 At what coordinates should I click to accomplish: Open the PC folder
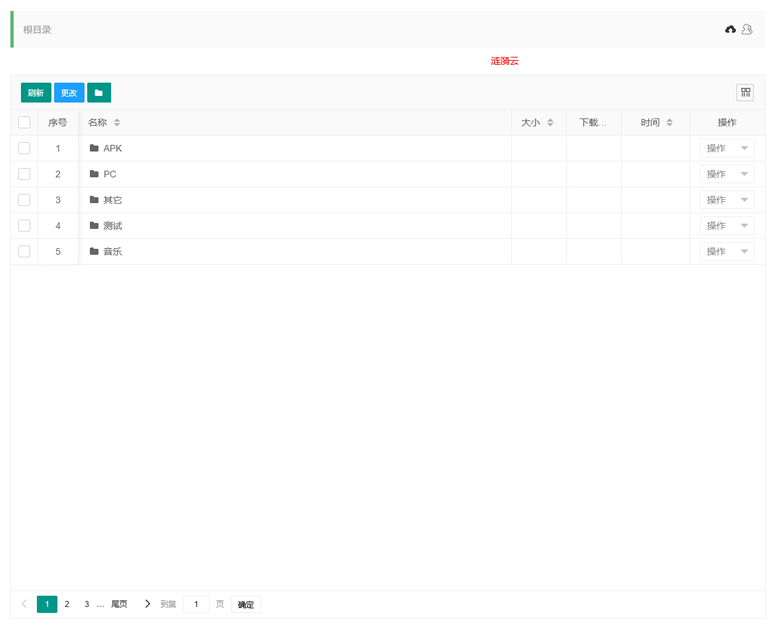pyautogui.click(x=109, y=174)
